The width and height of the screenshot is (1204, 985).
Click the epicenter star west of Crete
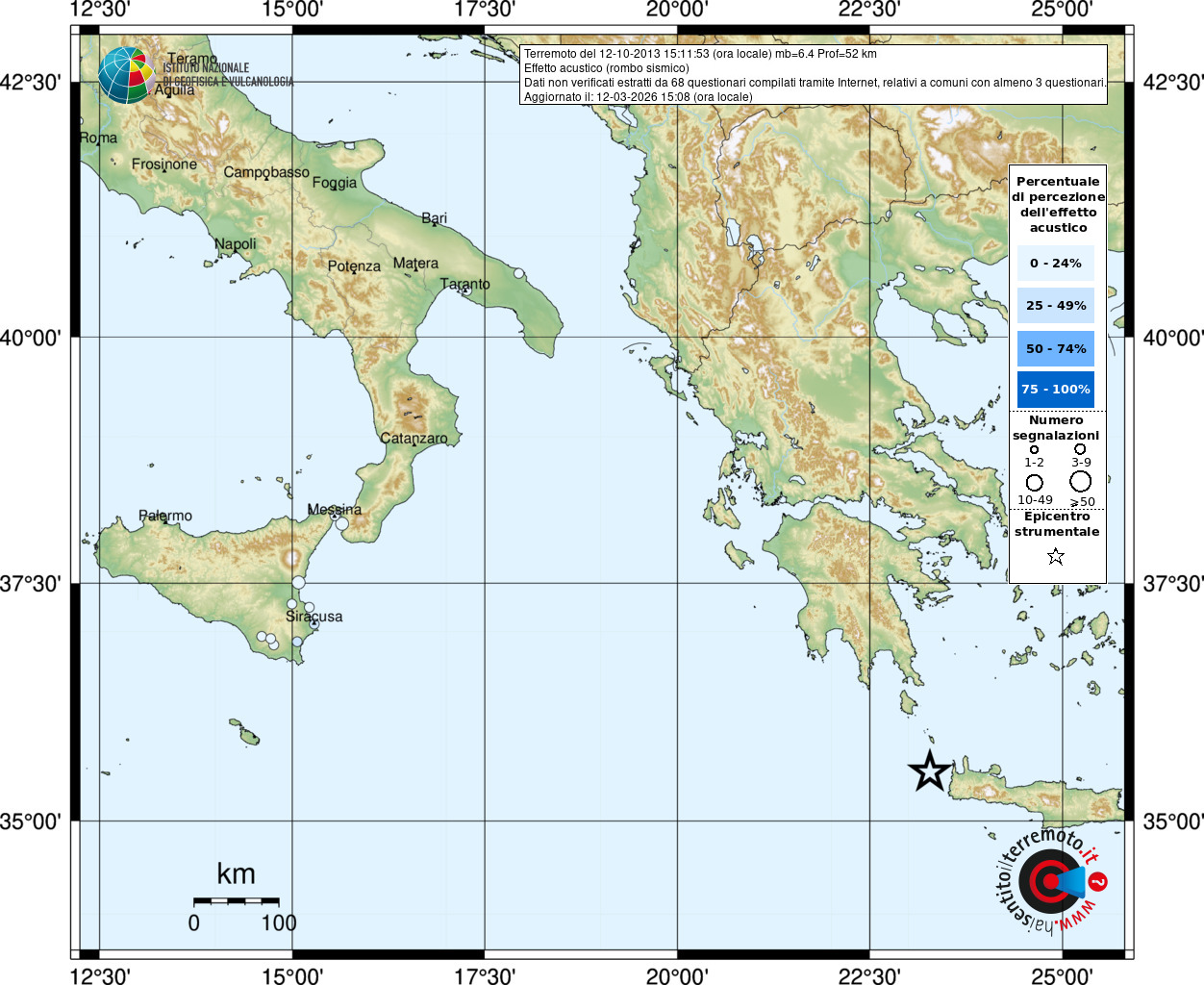pos(929,770)
